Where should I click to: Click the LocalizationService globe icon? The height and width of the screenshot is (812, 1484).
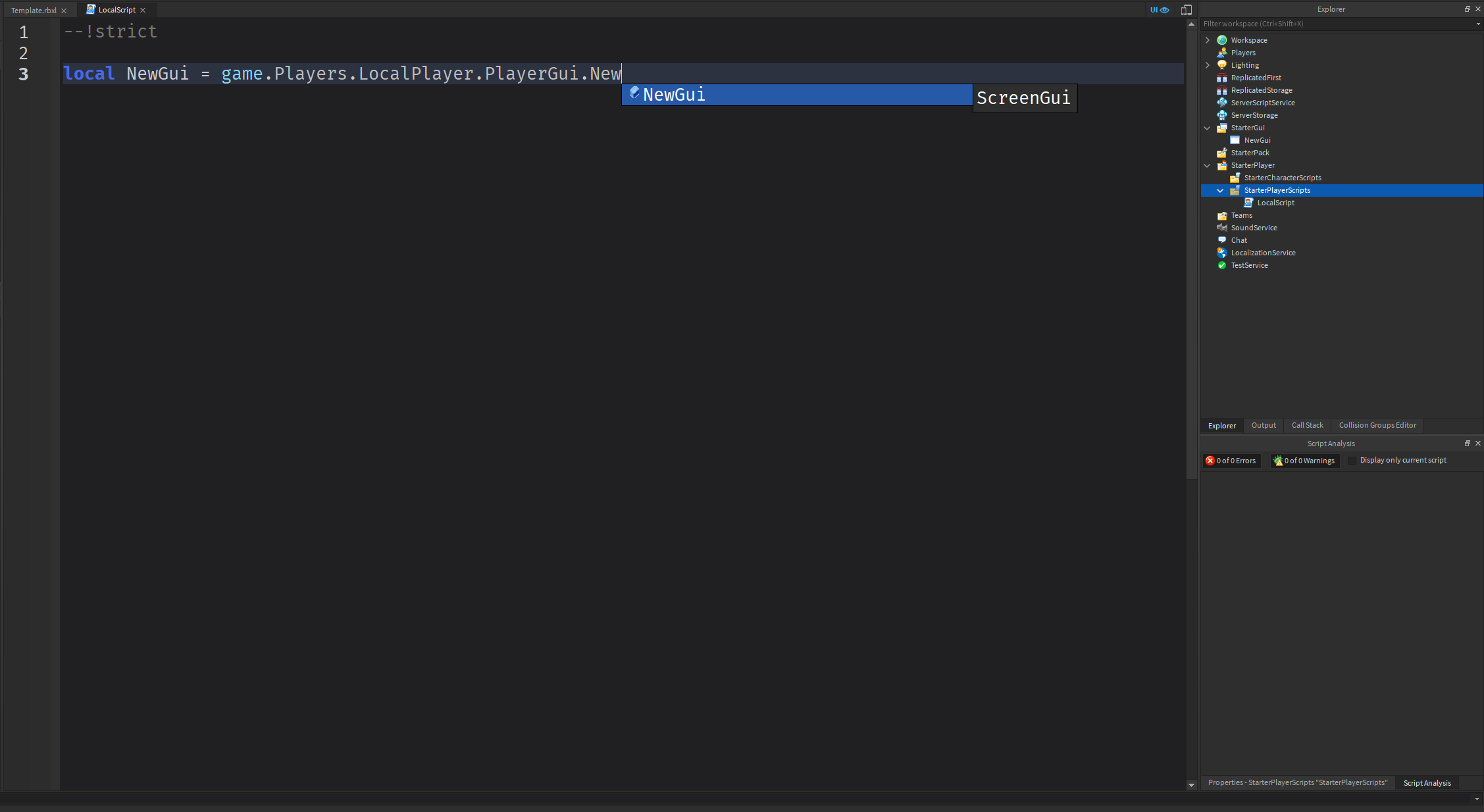[x=1222, y=253]
